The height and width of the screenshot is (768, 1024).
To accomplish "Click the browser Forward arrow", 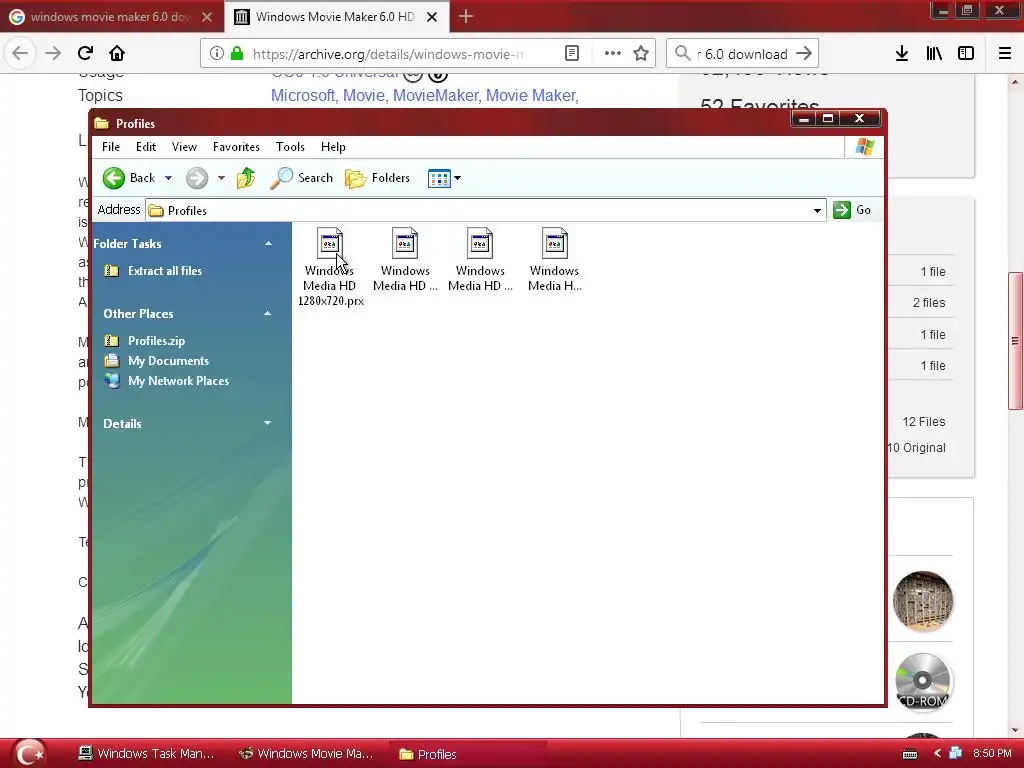I will (53, 54).
